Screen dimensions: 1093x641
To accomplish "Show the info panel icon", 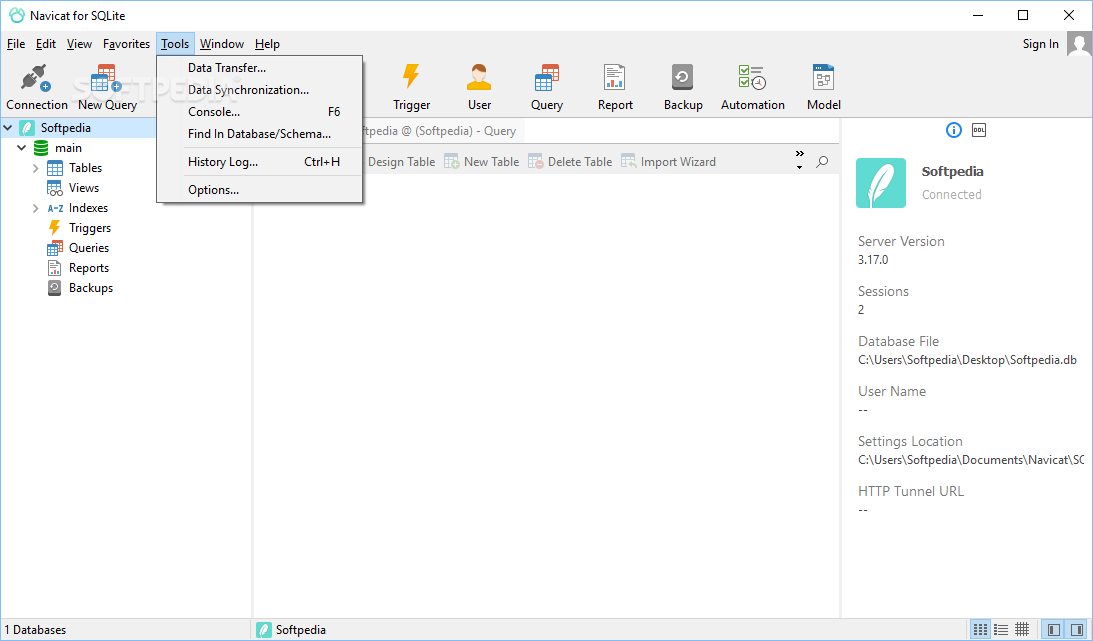I will click(x=954, y=130).
